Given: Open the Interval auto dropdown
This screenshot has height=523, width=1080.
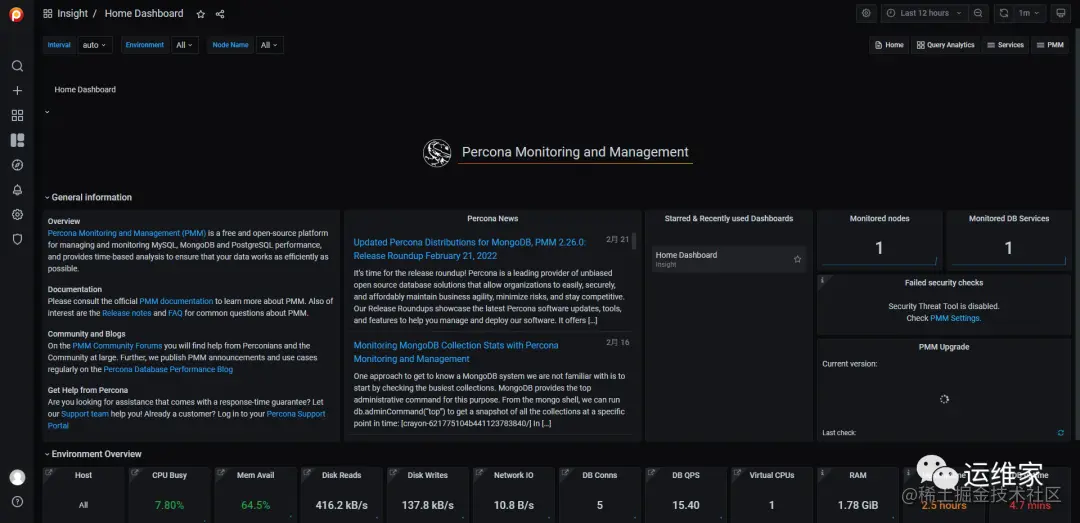Looking at the screenshot, I should tap(95, 45).
